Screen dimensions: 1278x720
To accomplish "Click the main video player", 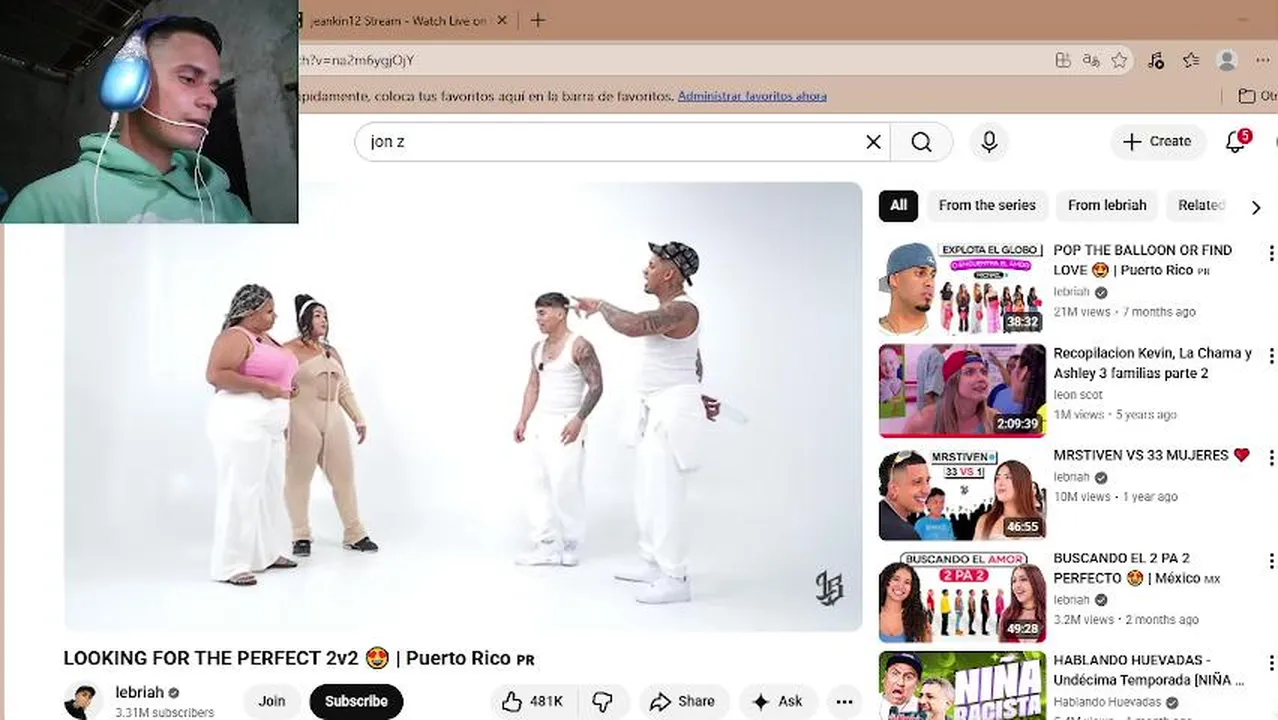I will point(463,407).
